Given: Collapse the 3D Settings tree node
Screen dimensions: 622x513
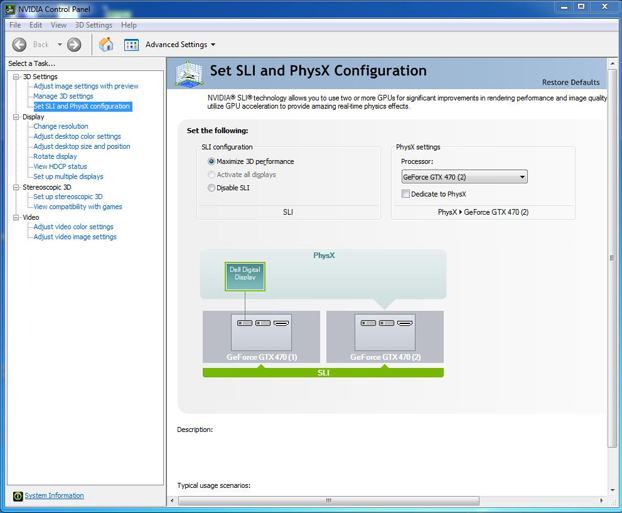Looking at the screenshot, I should (16, 77).
